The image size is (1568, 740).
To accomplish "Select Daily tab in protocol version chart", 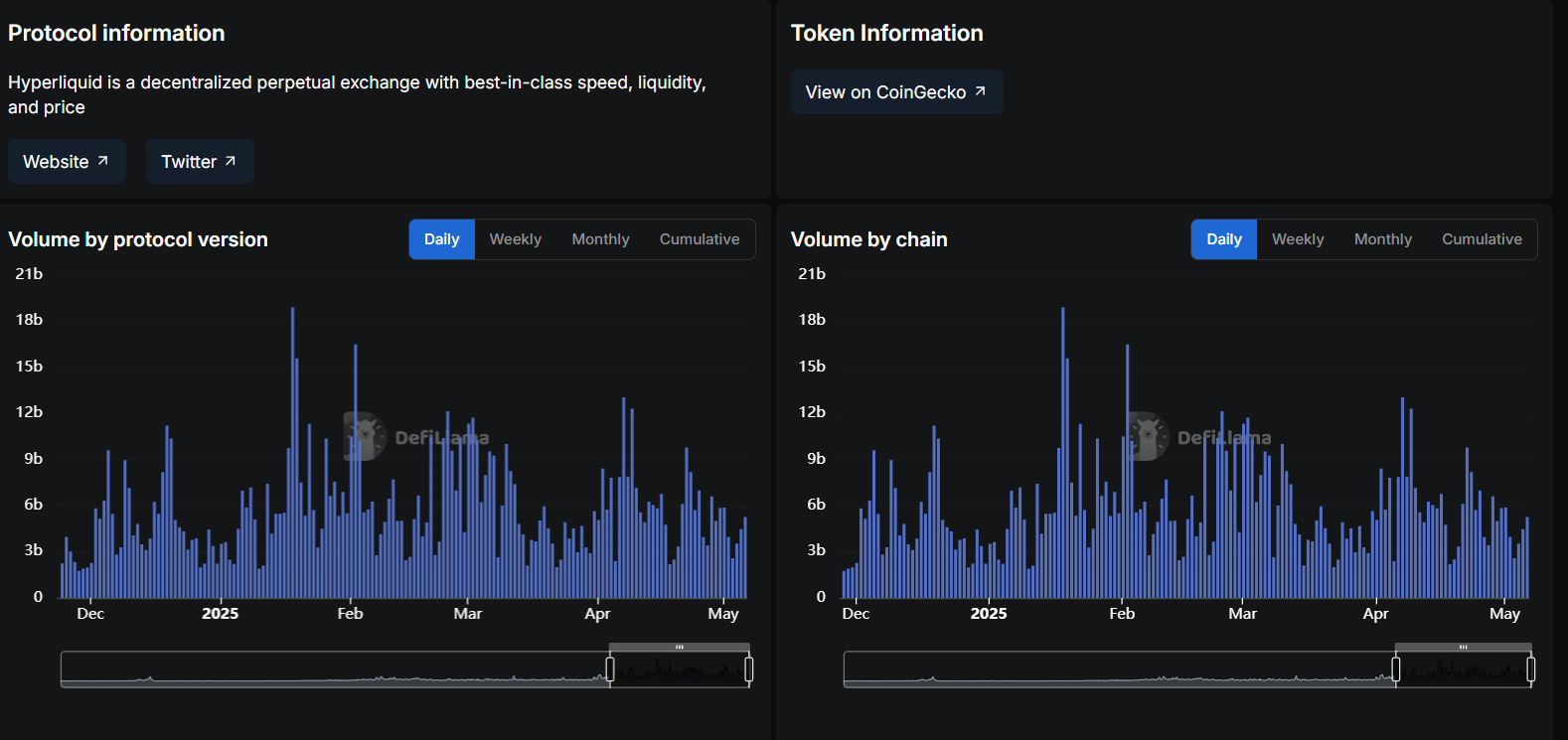I will click(x=442, y=239).
